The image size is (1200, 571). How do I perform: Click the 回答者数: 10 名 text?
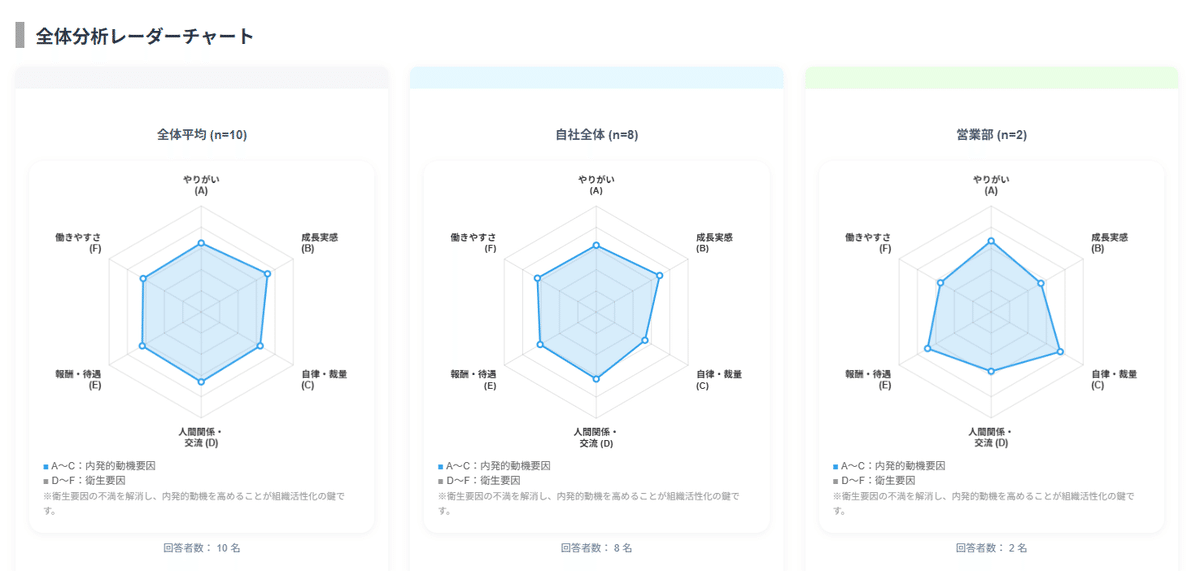click(x=201, y=548)
